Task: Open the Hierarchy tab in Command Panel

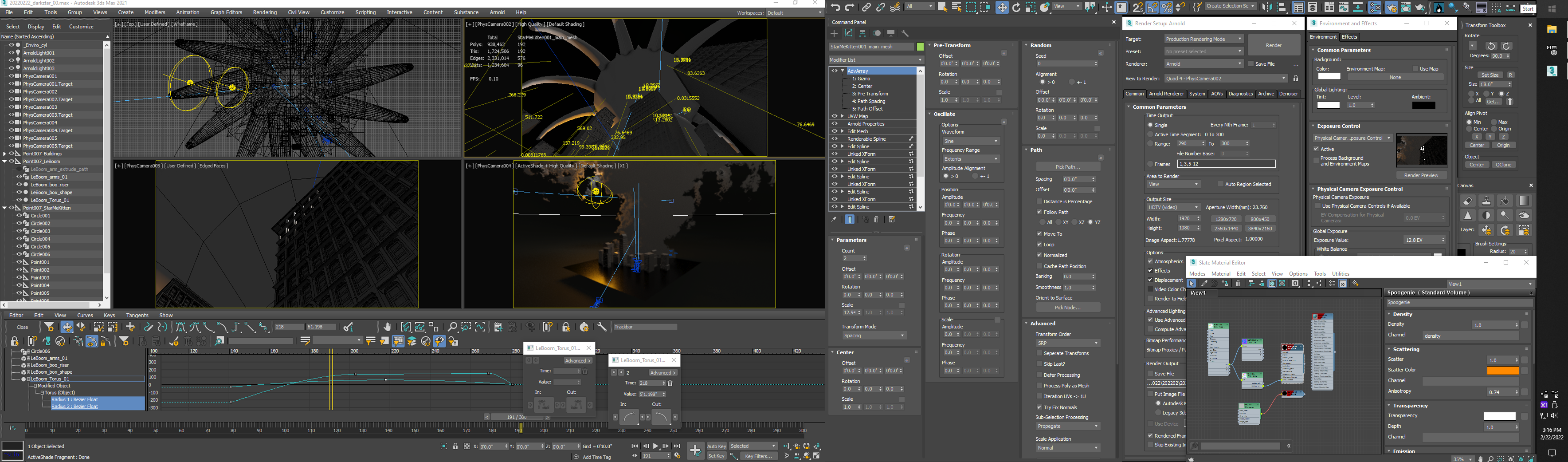Action: (862, 34)
